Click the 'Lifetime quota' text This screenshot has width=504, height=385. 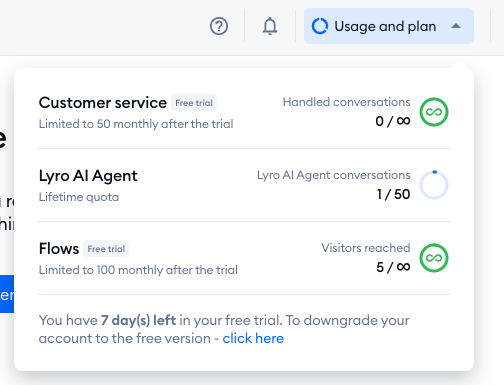point(79,197)
